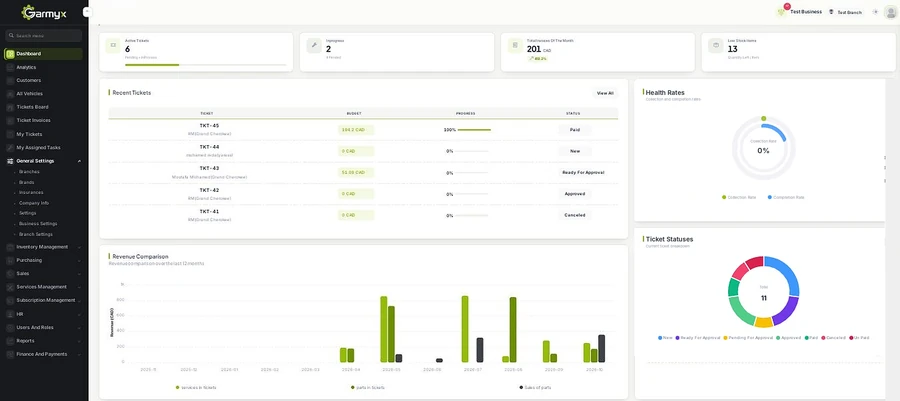Viewport: 900px width, 401px height.
Task: Click TKT-45 progress bar at 100%
Action: point(474,130)
